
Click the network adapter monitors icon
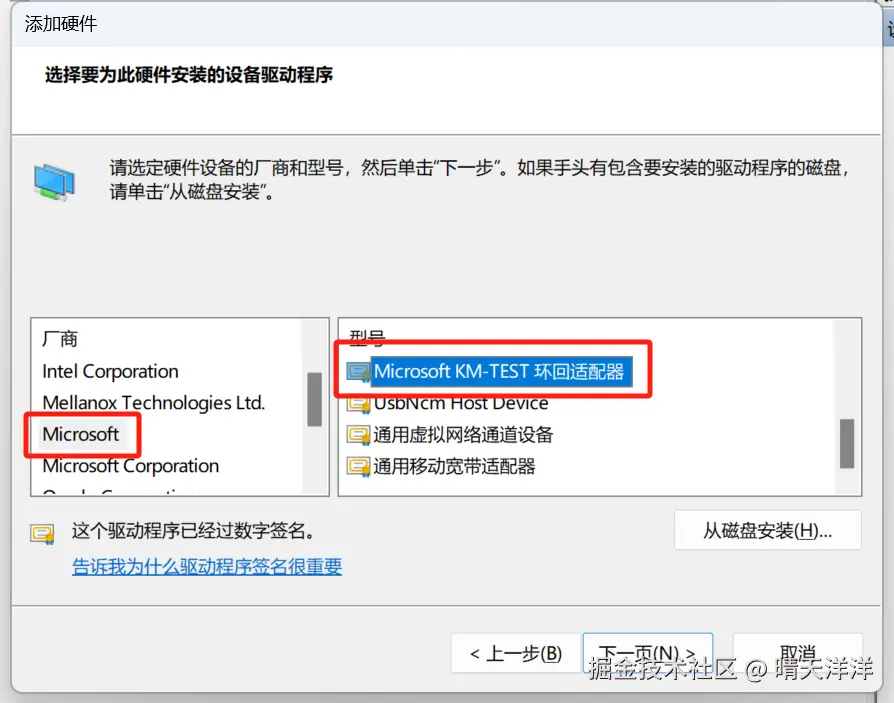pos(54,182)
